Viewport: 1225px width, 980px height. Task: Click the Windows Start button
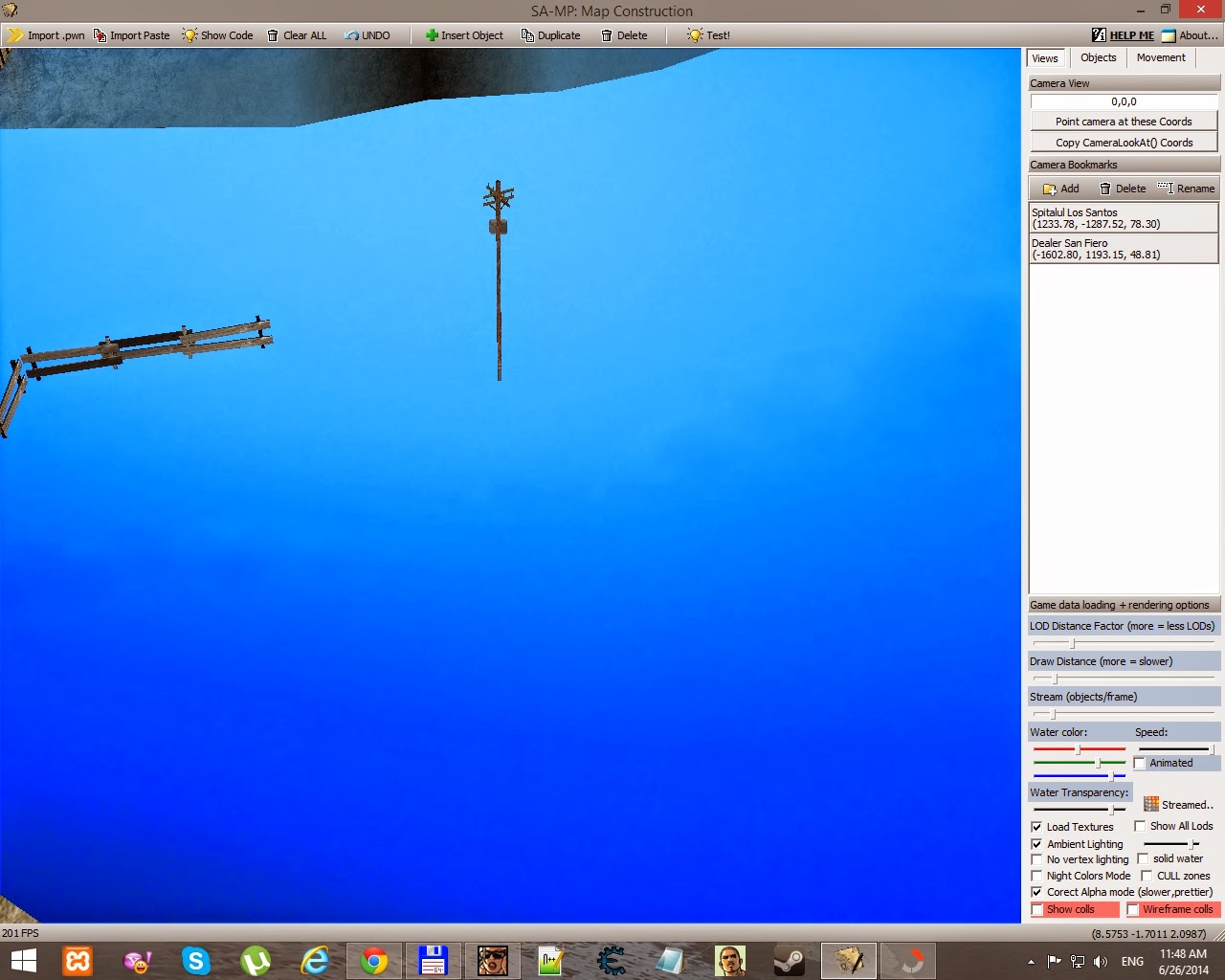coord(23,961)
